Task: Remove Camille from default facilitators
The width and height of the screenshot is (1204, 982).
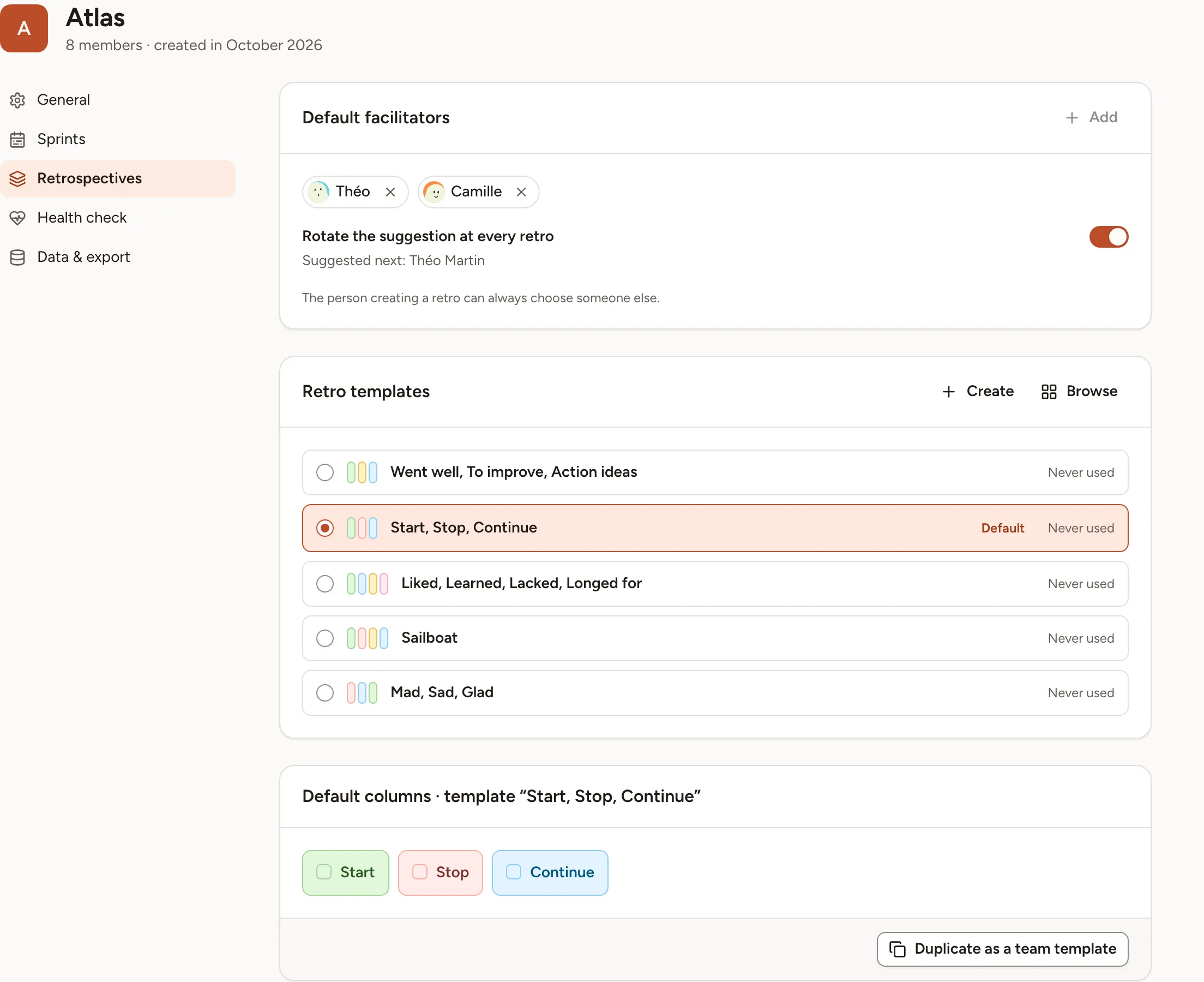Action: pos(521,193)
